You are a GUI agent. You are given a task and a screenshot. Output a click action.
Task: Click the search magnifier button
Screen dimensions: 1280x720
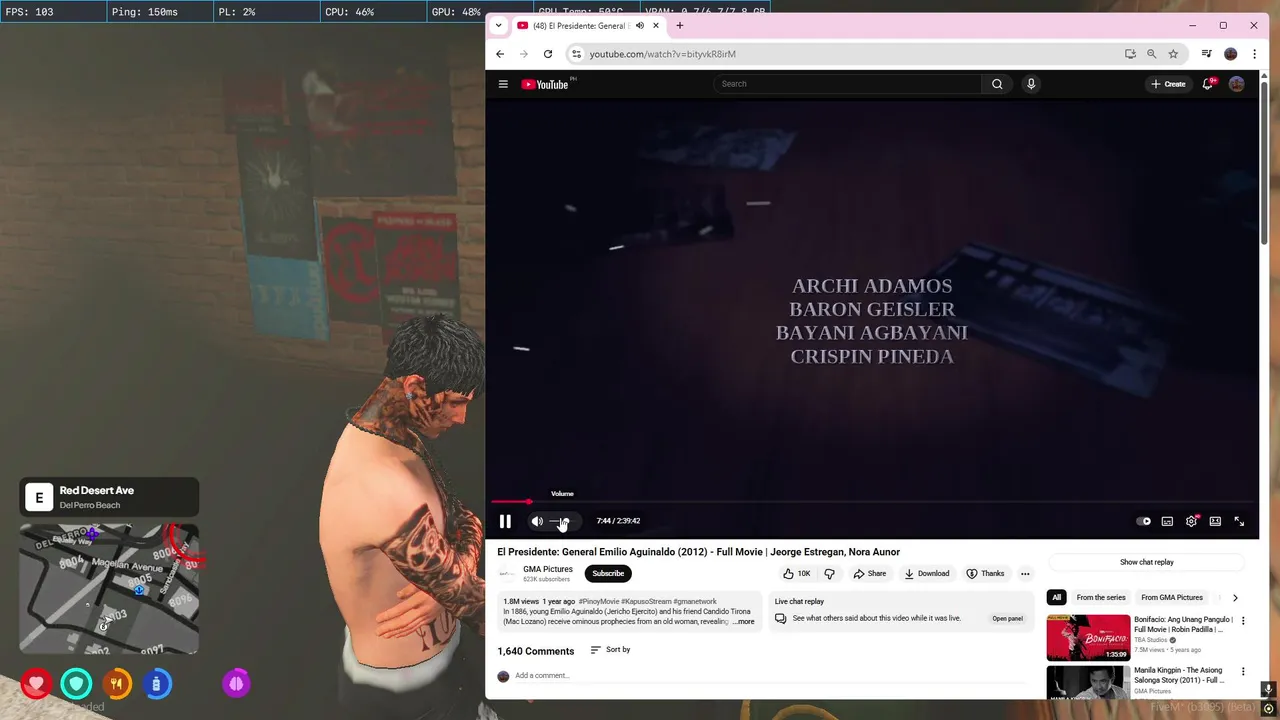click(x=997, y=84)
